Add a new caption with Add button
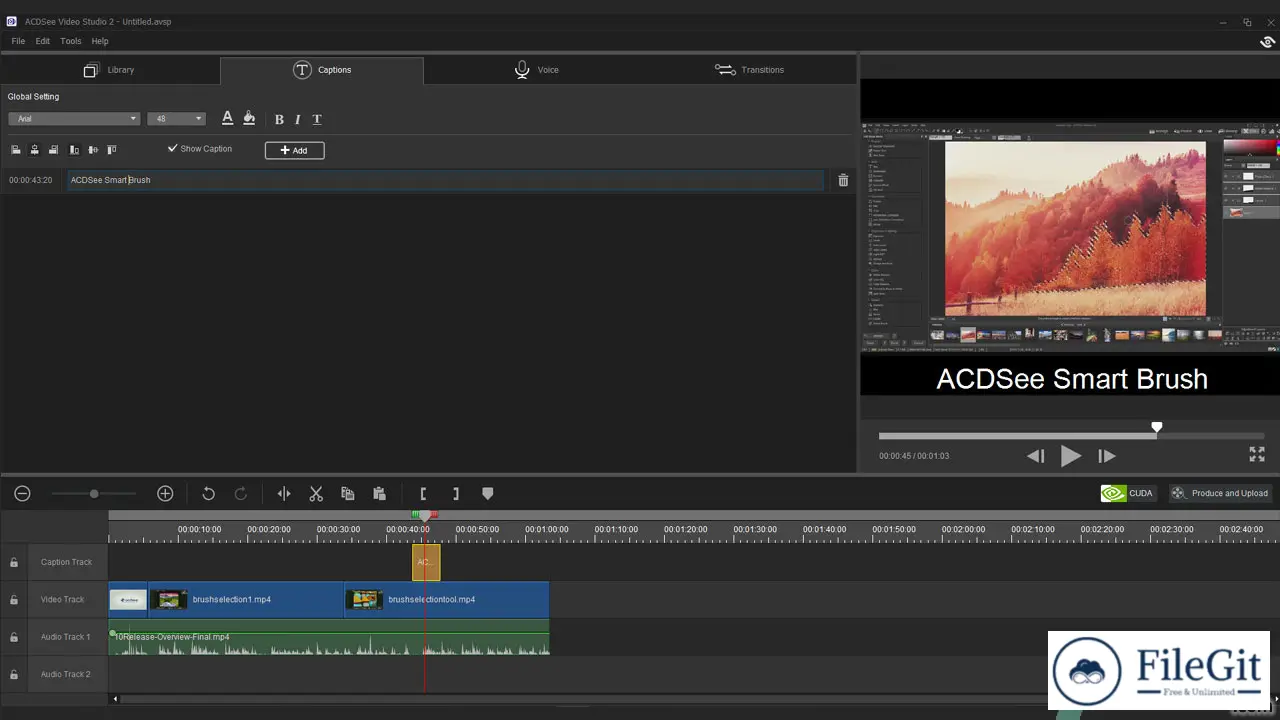Viewport: 1280px width, 720px height. pyautogui.click(x=294, y=150)
